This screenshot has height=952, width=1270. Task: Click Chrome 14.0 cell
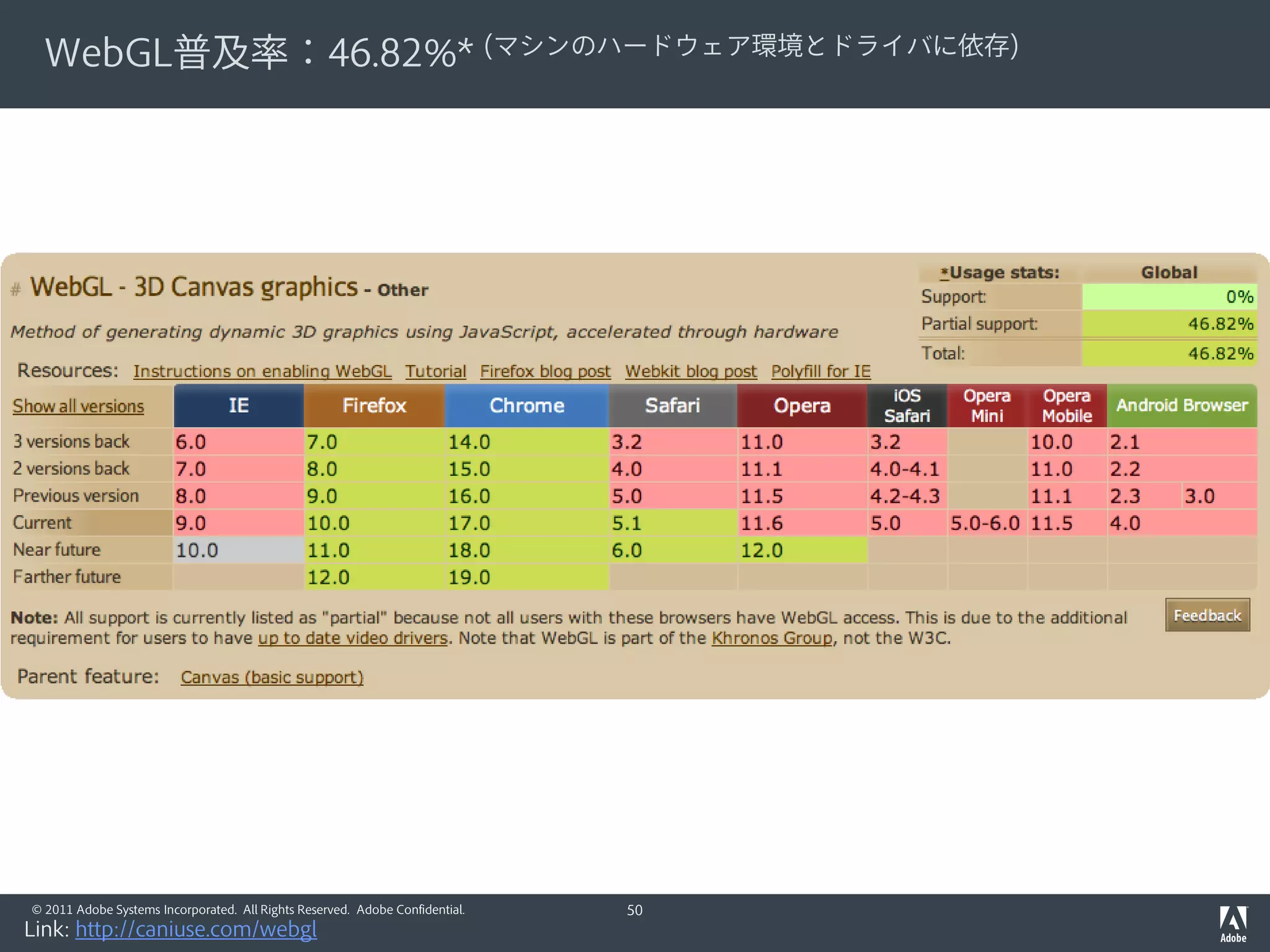point(526,442)
